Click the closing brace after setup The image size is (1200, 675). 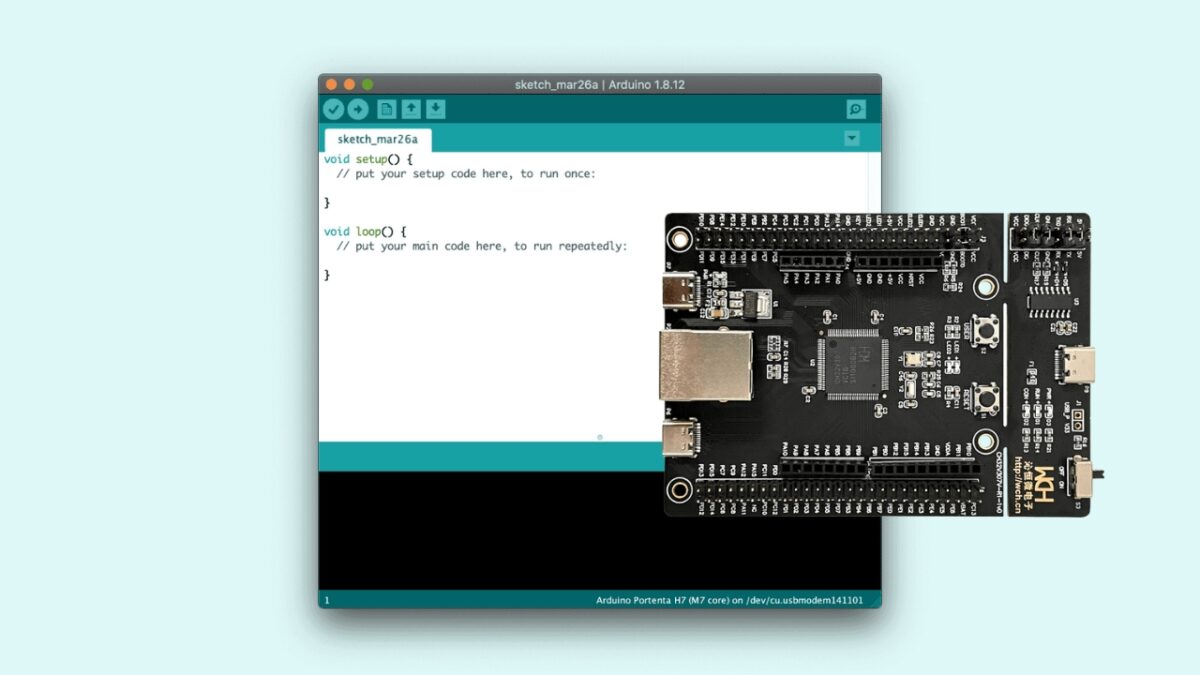coord(326,202)
